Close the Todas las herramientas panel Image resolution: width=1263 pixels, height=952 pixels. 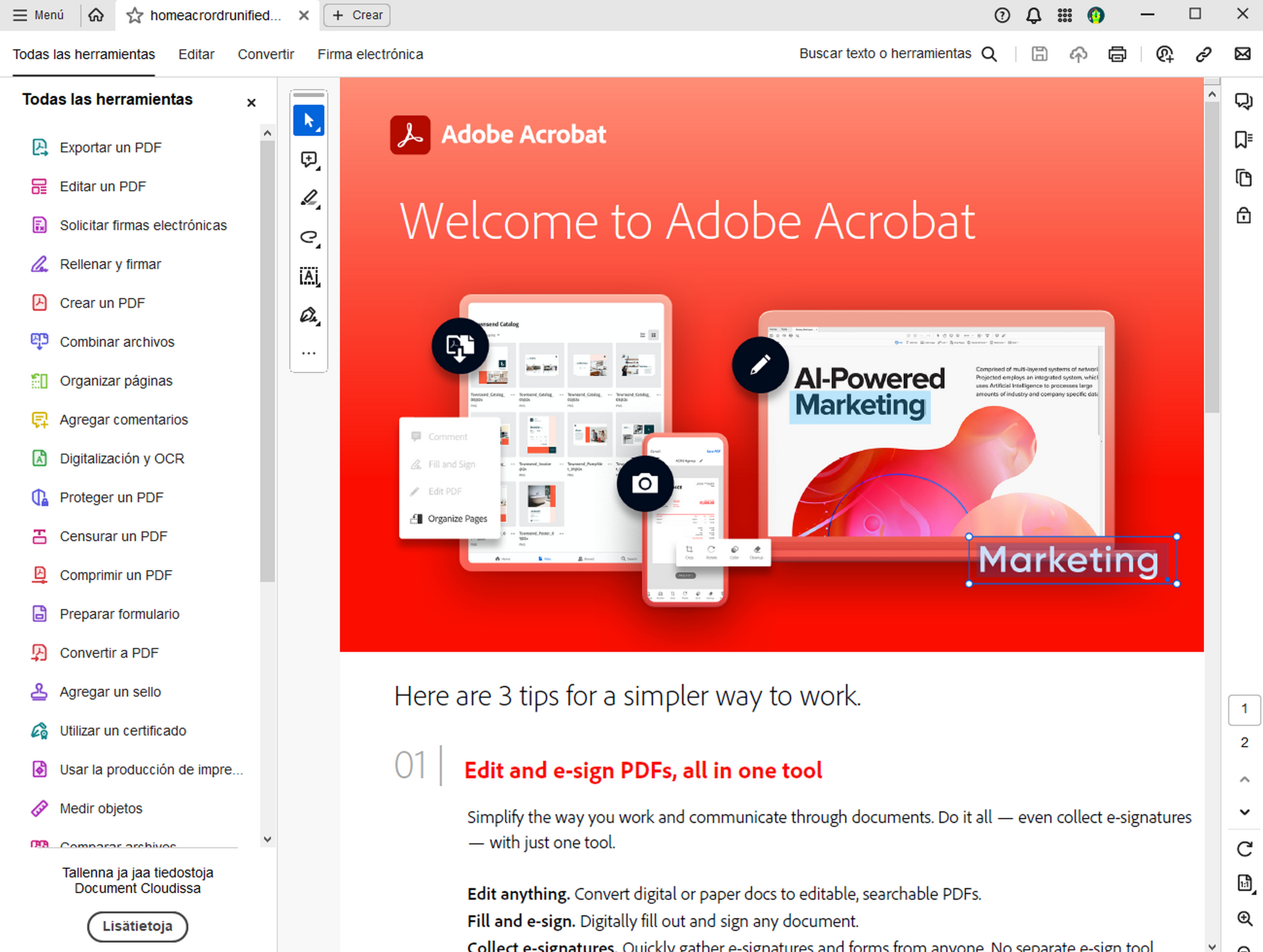(x=251, y=103)
